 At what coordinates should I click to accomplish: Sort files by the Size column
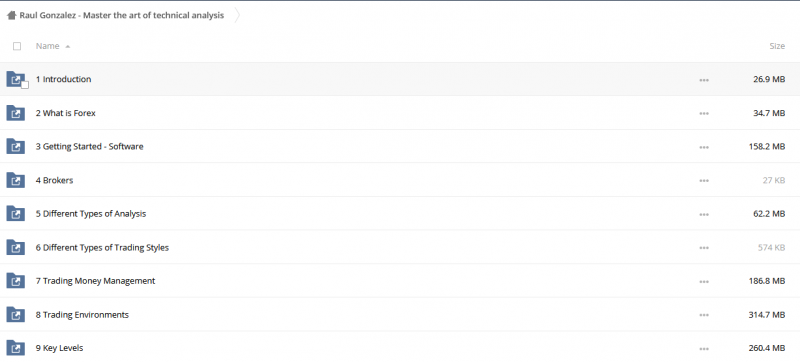(x=777, y=46)
